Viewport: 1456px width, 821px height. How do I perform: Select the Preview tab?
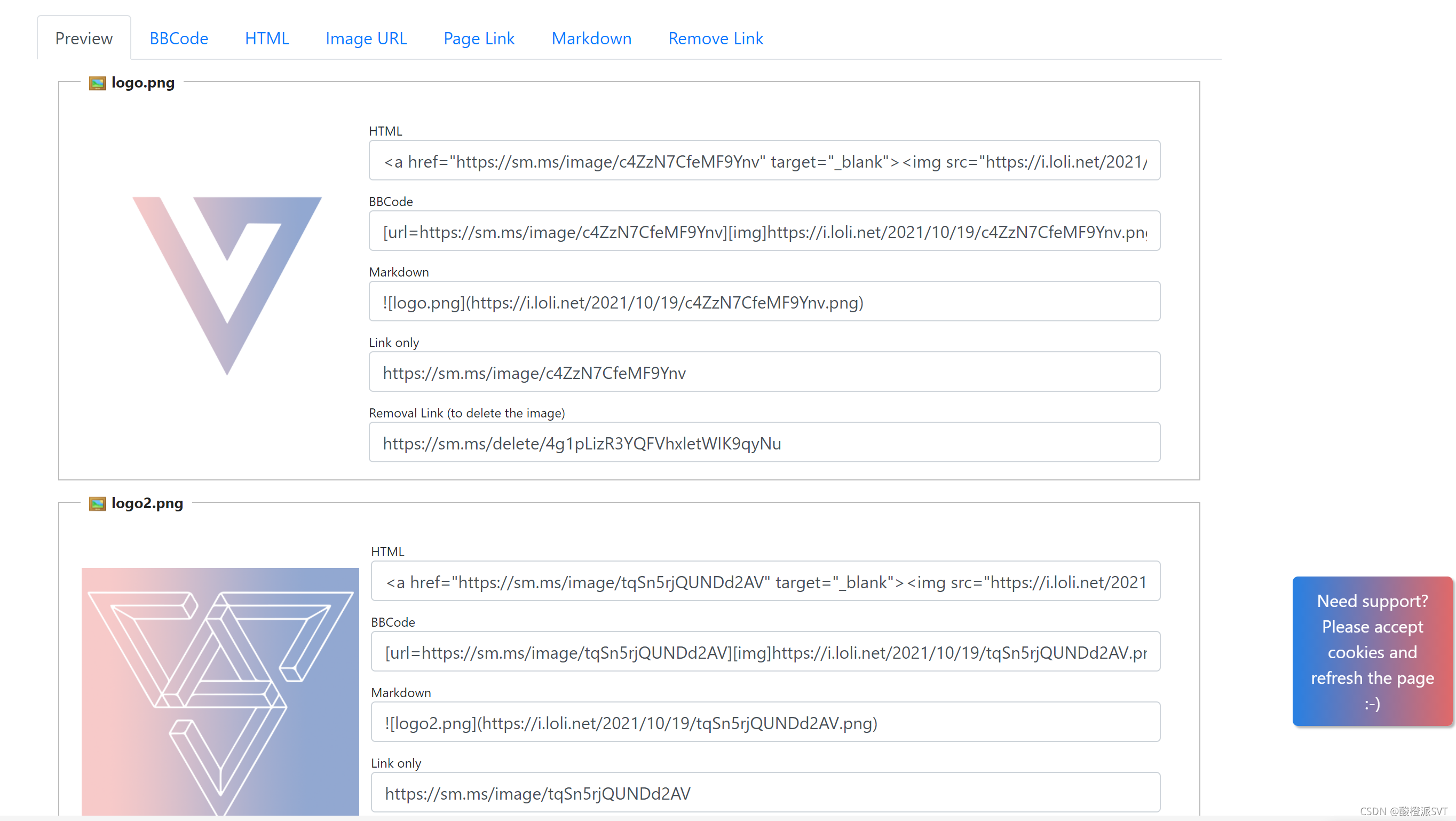tap(84, 38)
